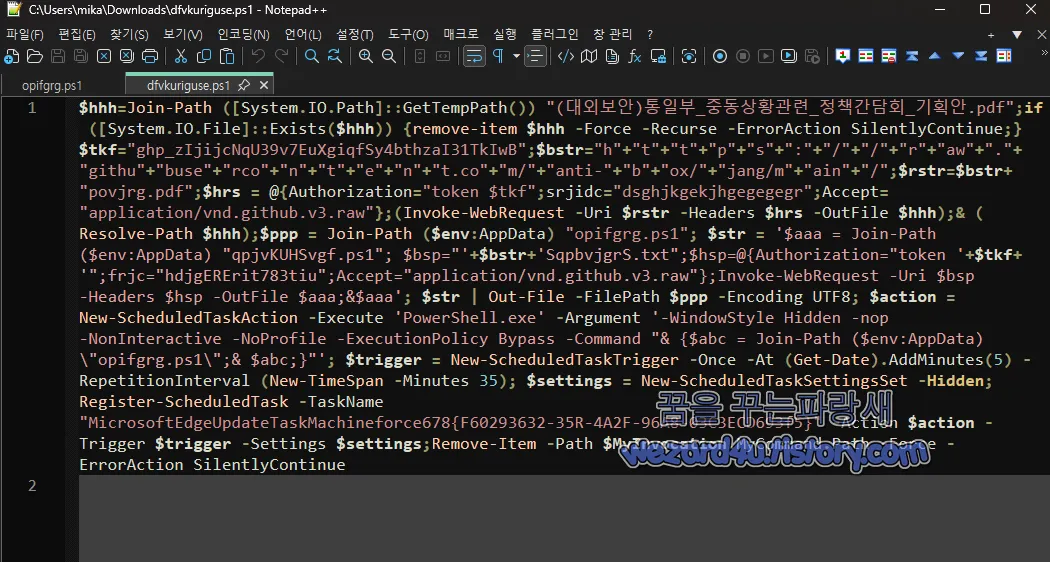Toggle macro recording with the record button

(x=720, y=56)
